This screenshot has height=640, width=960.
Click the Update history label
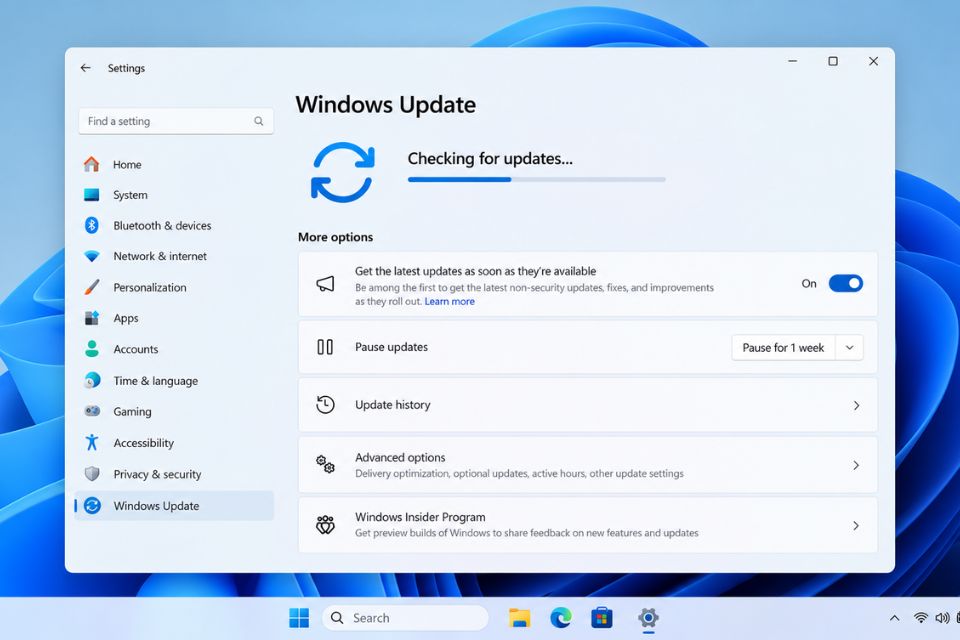point(392,405)
